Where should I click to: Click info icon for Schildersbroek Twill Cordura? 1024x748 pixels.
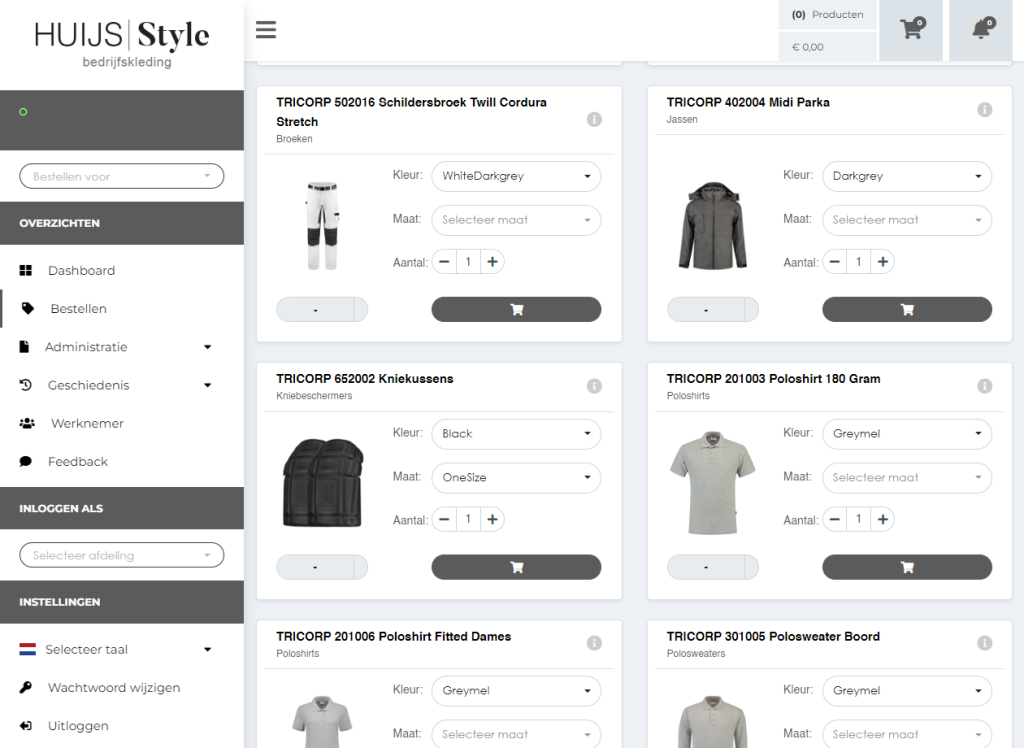click(594, 120)
